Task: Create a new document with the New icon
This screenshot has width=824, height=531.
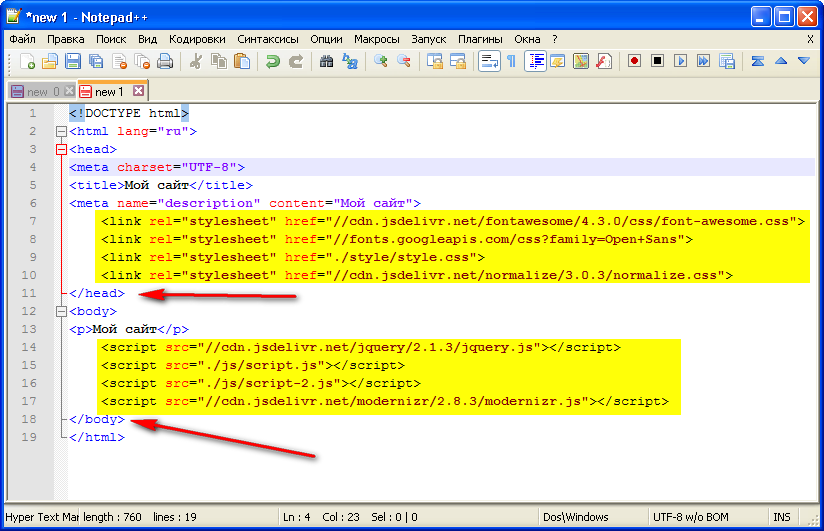Action: point(27,62)
